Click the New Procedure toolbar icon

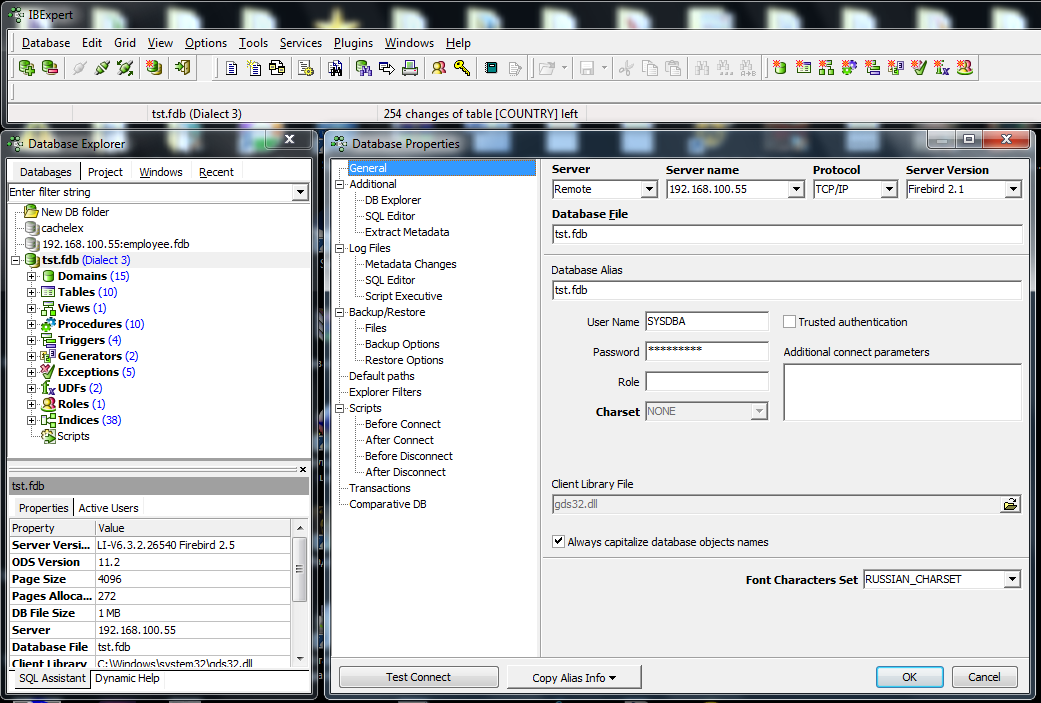(849, 68)
